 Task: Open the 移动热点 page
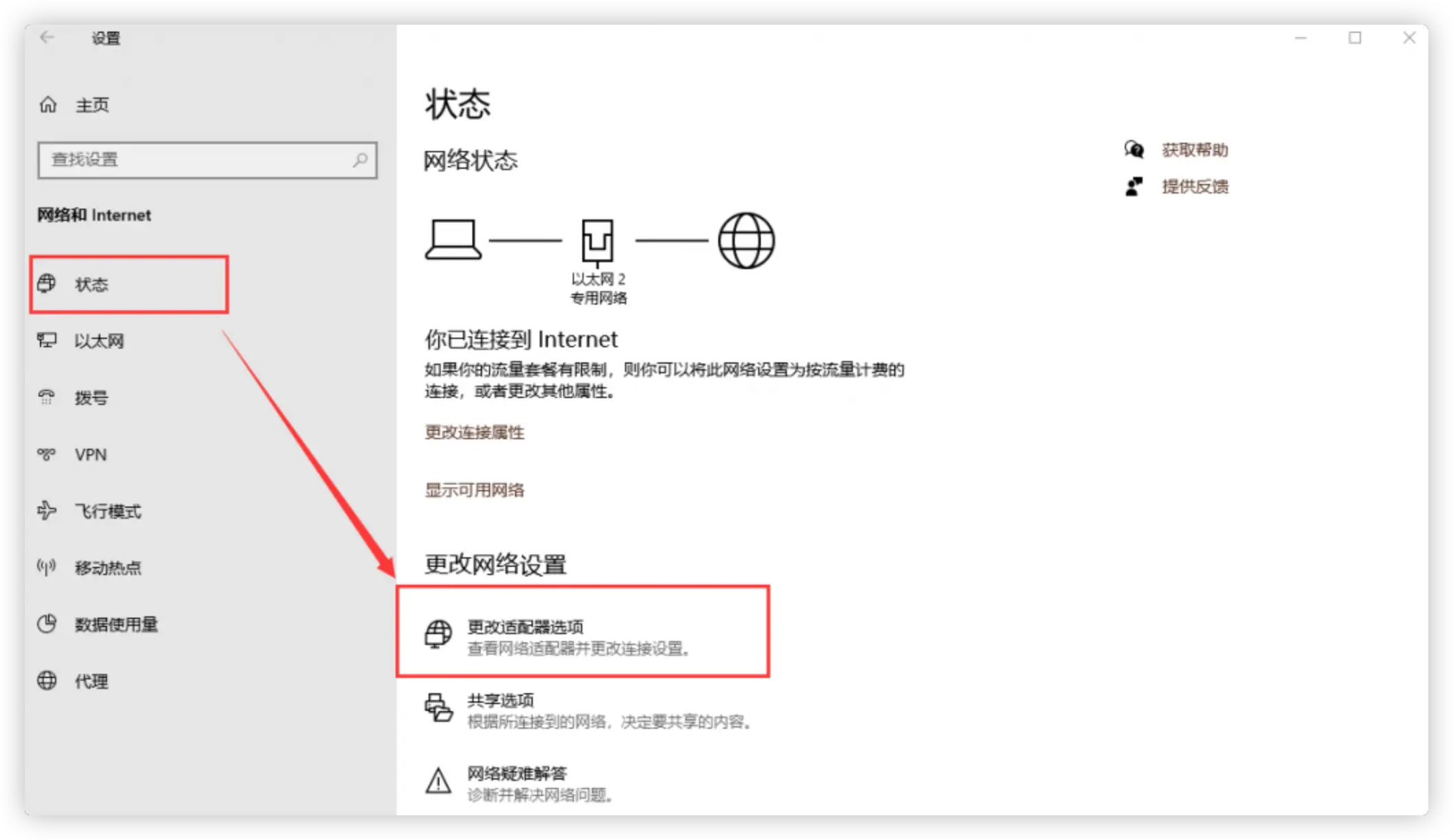pyautogui.click(x=108, y=568)
